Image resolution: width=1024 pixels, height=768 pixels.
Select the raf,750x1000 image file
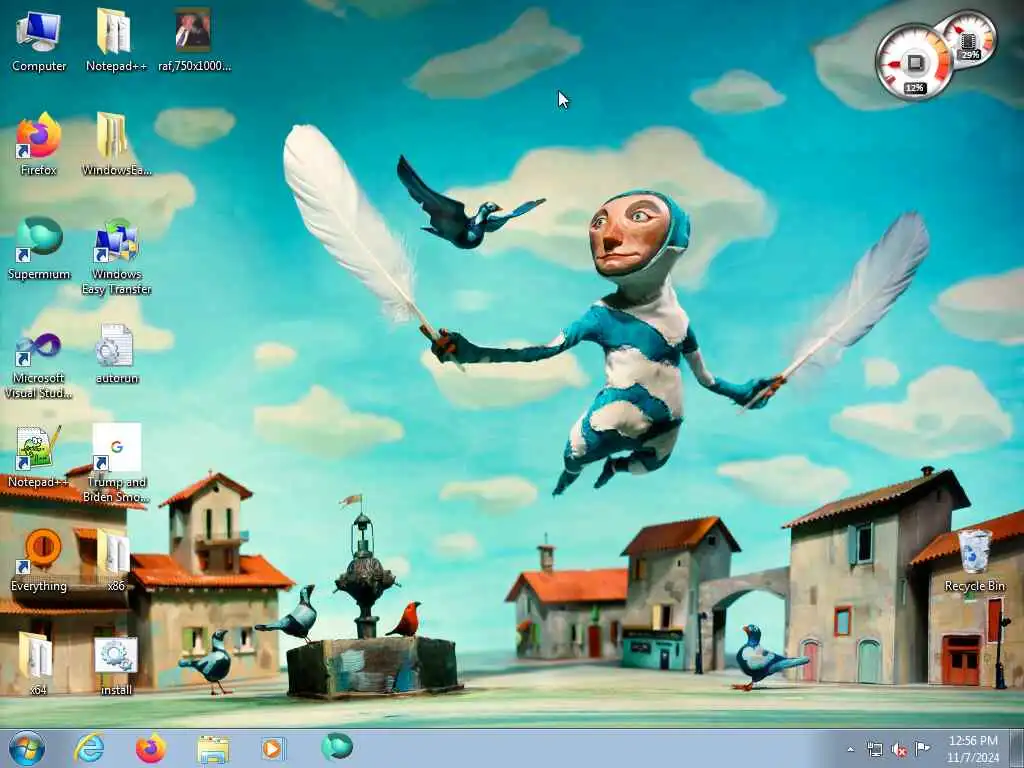pos(194,40)
